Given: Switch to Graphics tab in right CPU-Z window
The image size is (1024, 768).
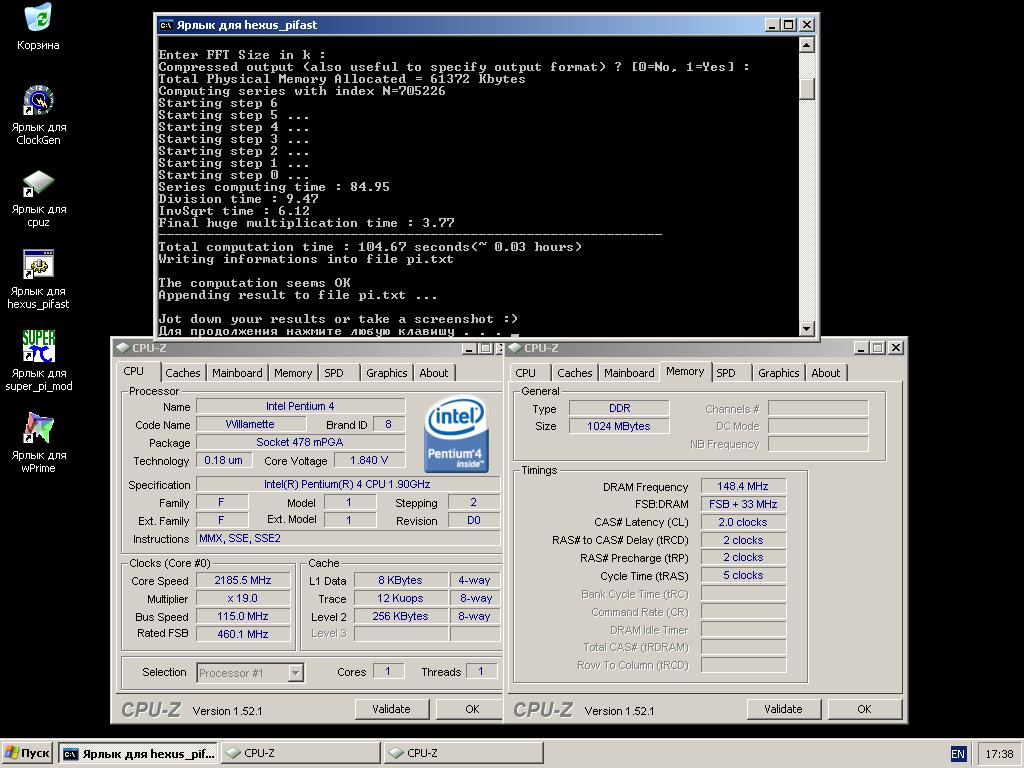Looking at the screenshot, I should 778,373.
